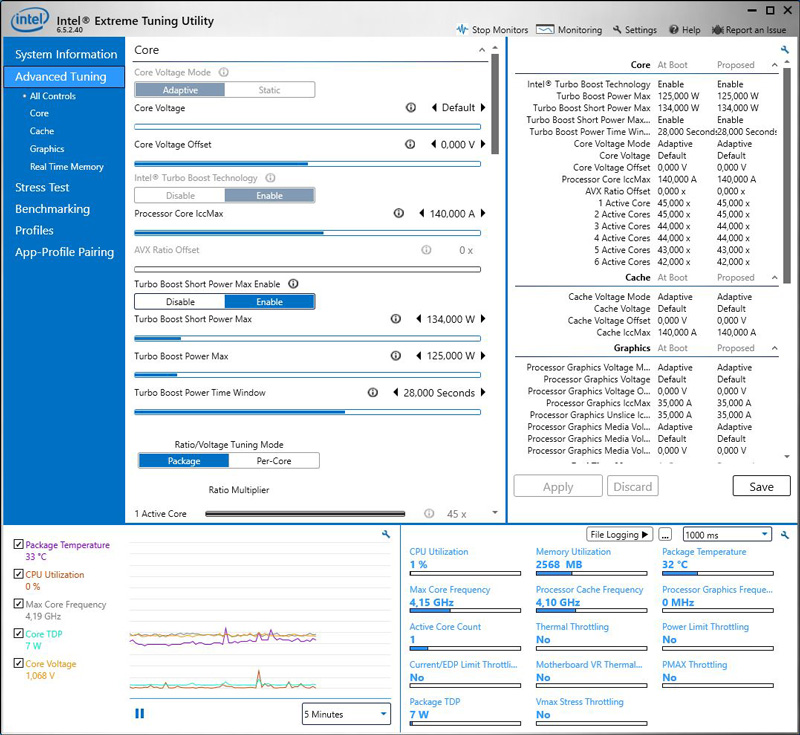
Task: Click the ellipsis button beside File Logging
Action: point(665,535)
